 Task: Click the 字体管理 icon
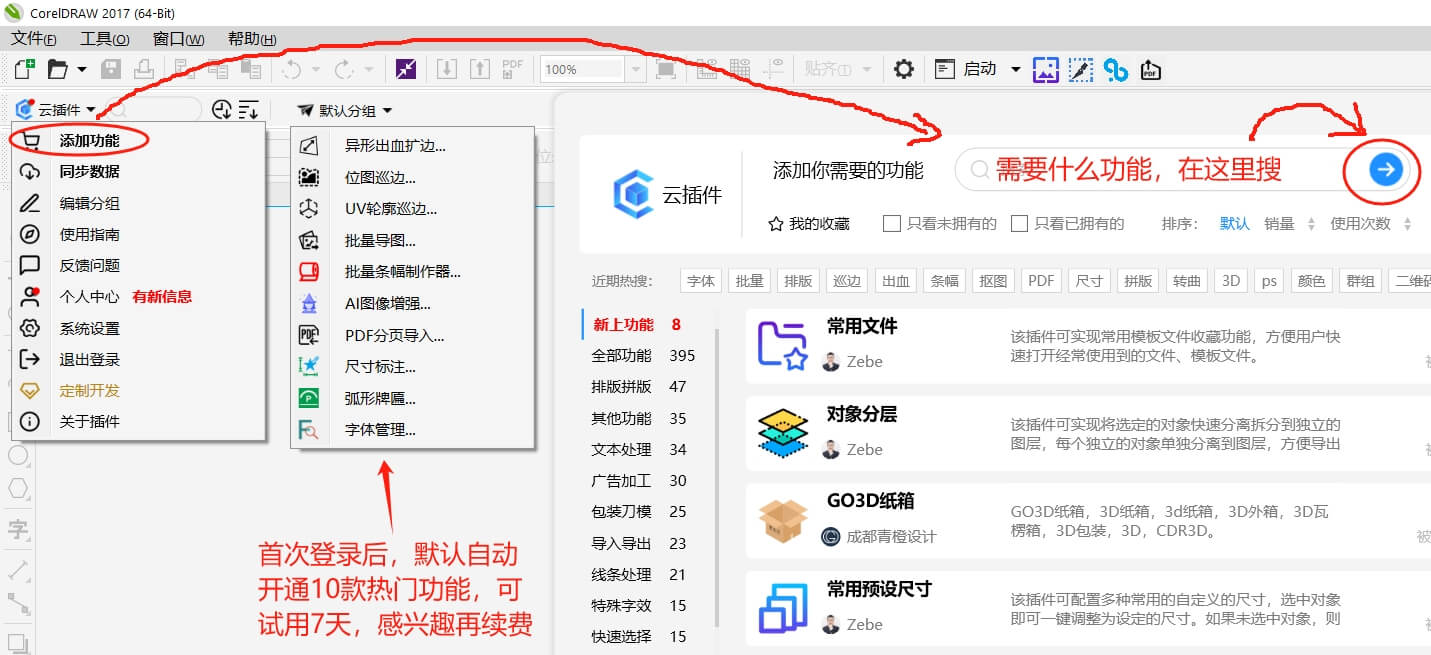[310, 430]
